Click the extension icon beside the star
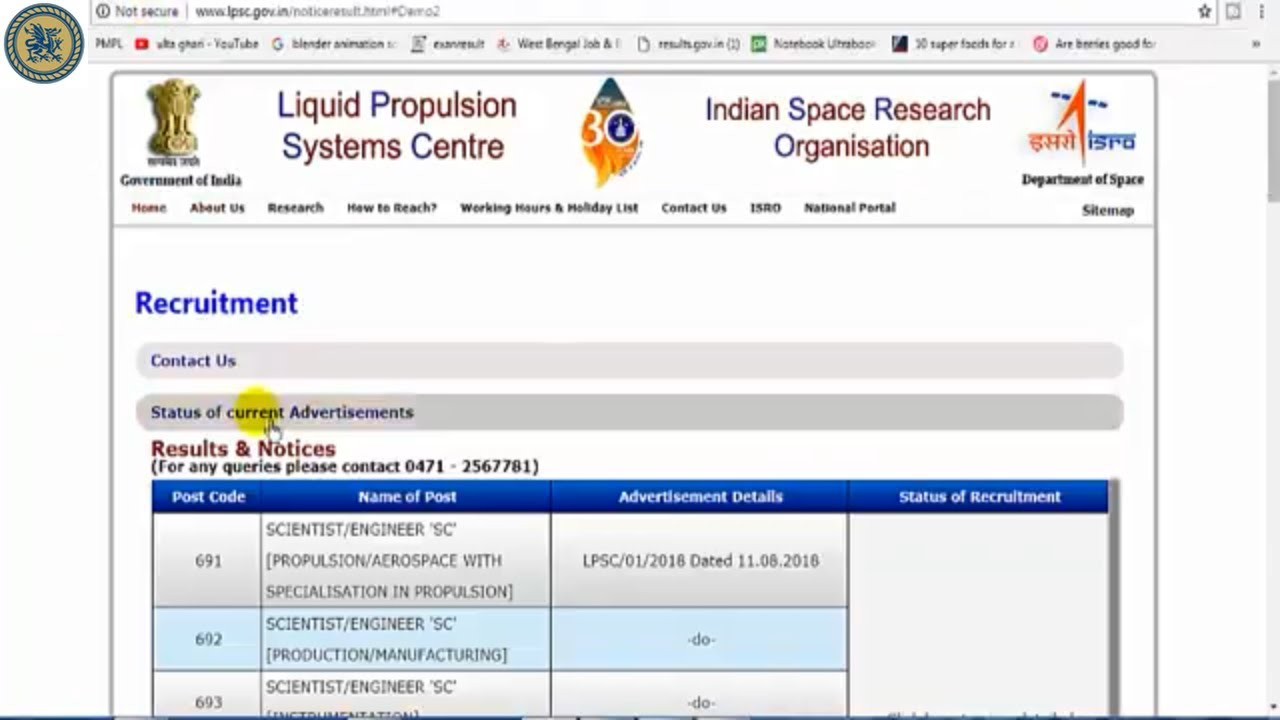Screen dimensions: 1280x720 click(1233, 11)
